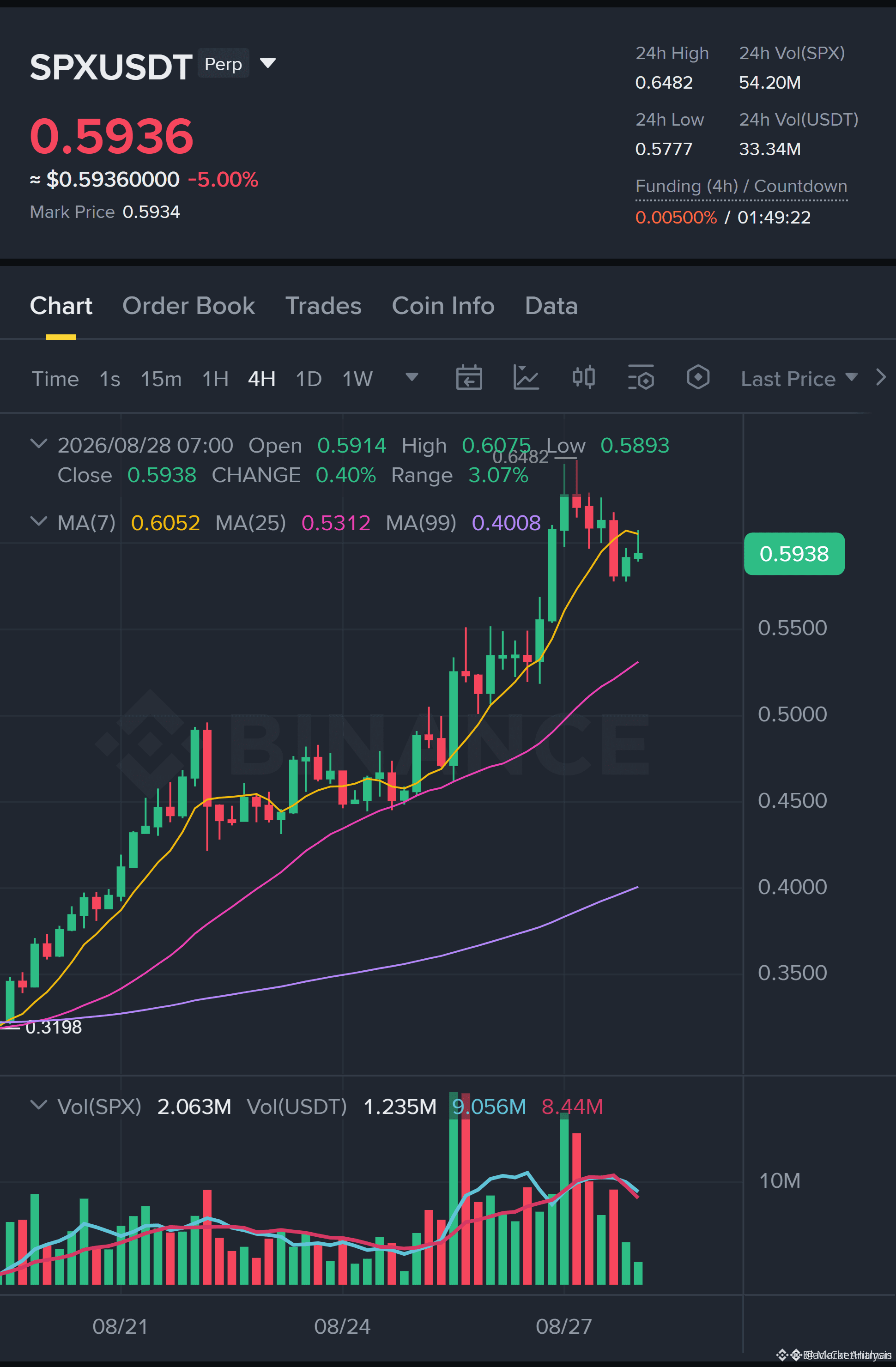Collapse the MA indicator legend

(x=38, y=521)
